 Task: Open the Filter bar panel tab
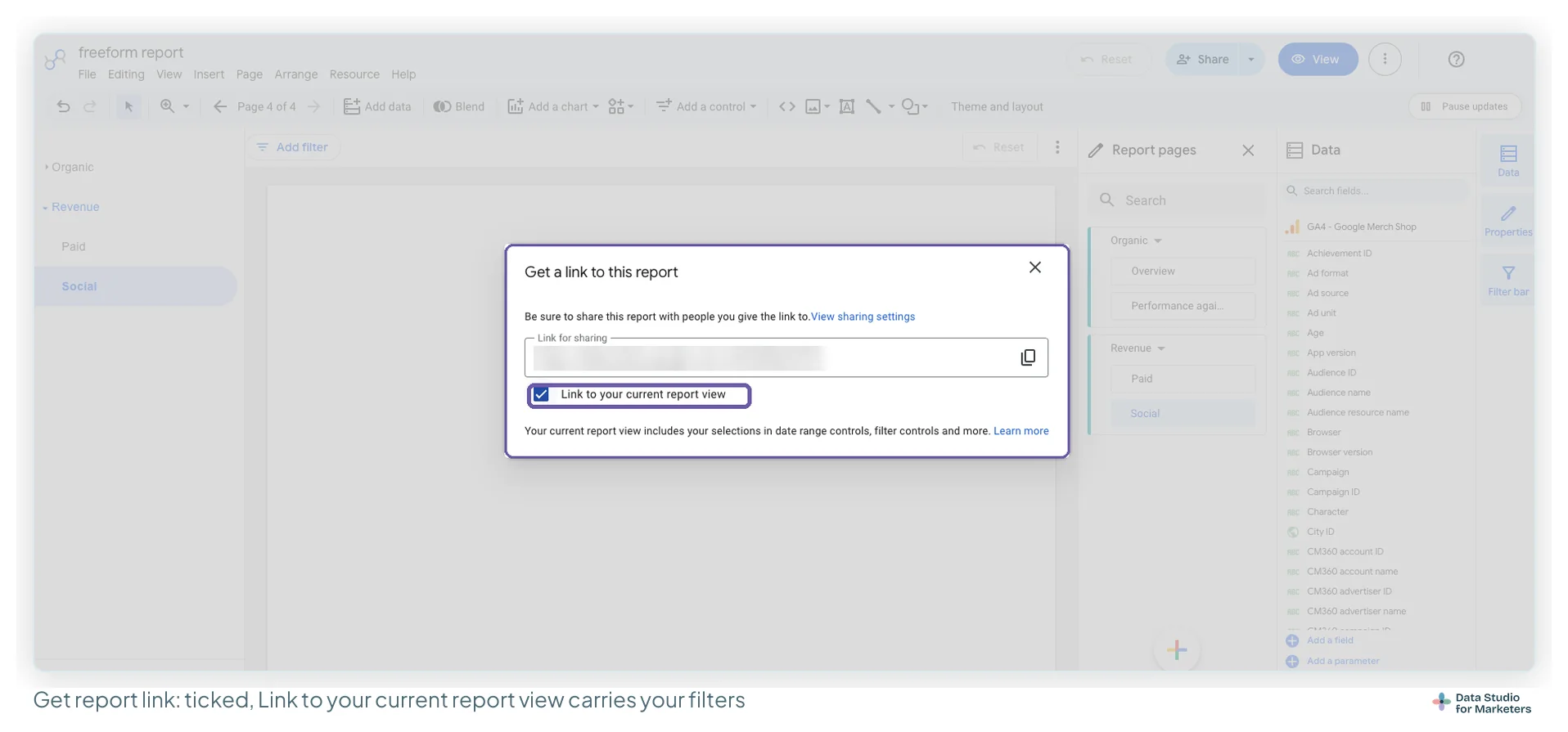coord(1508,281)
